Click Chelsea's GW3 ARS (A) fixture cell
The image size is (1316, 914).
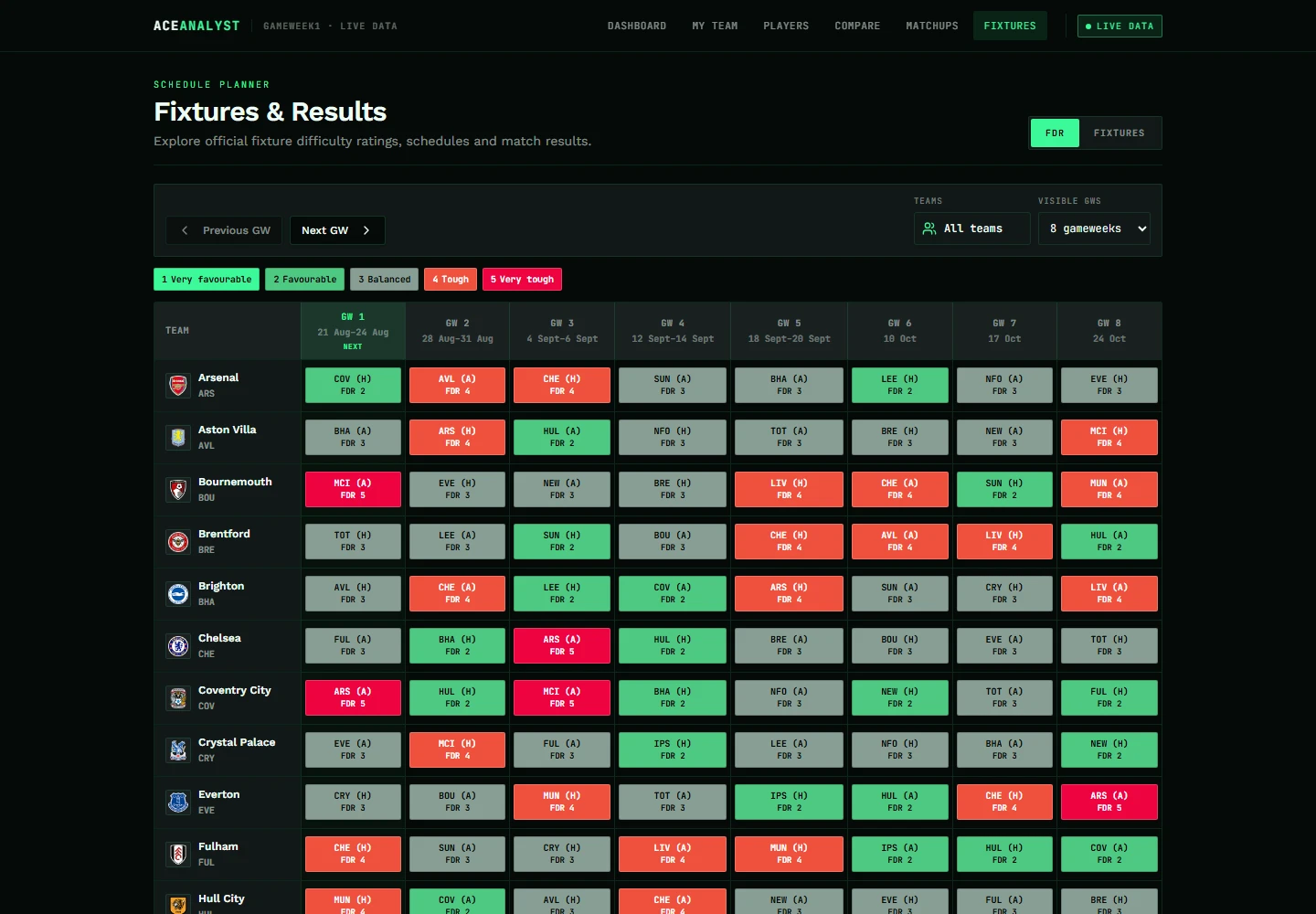click(562, 645)
